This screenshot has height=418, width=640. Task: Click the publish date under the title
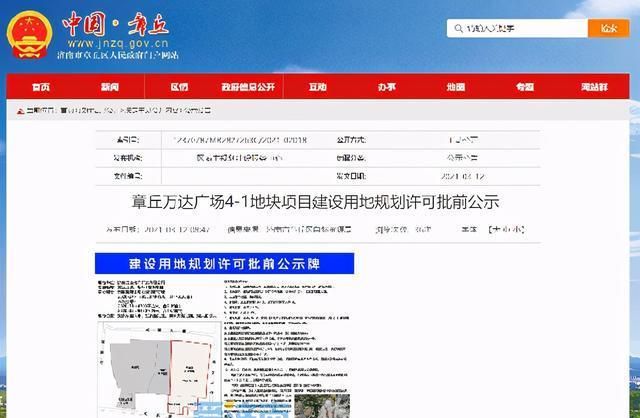(158, 229)
